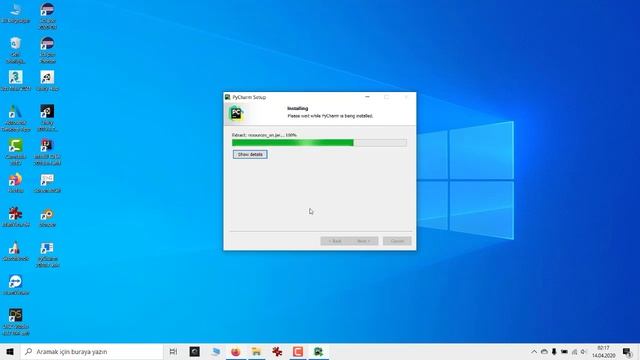The image size is (640, 360).
Task: Open Task View from the taskbar
Action: click(173, 351)
